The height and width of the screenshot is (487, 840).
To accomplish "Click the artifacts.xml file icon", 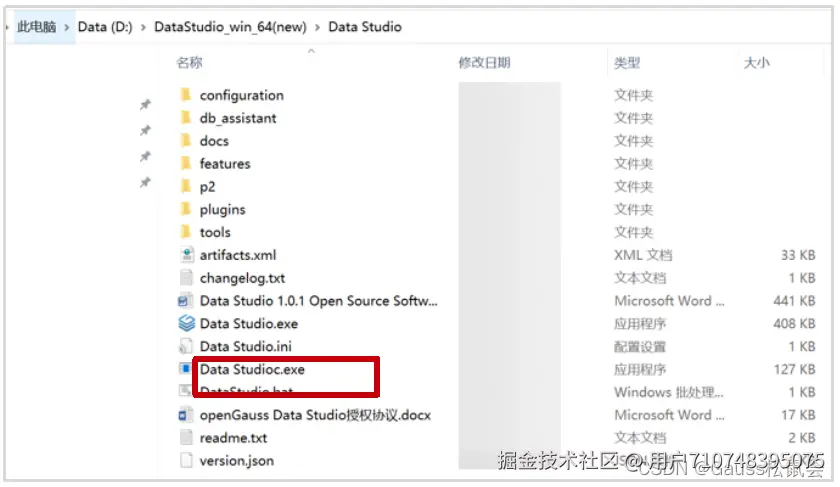I will point(186,254).
